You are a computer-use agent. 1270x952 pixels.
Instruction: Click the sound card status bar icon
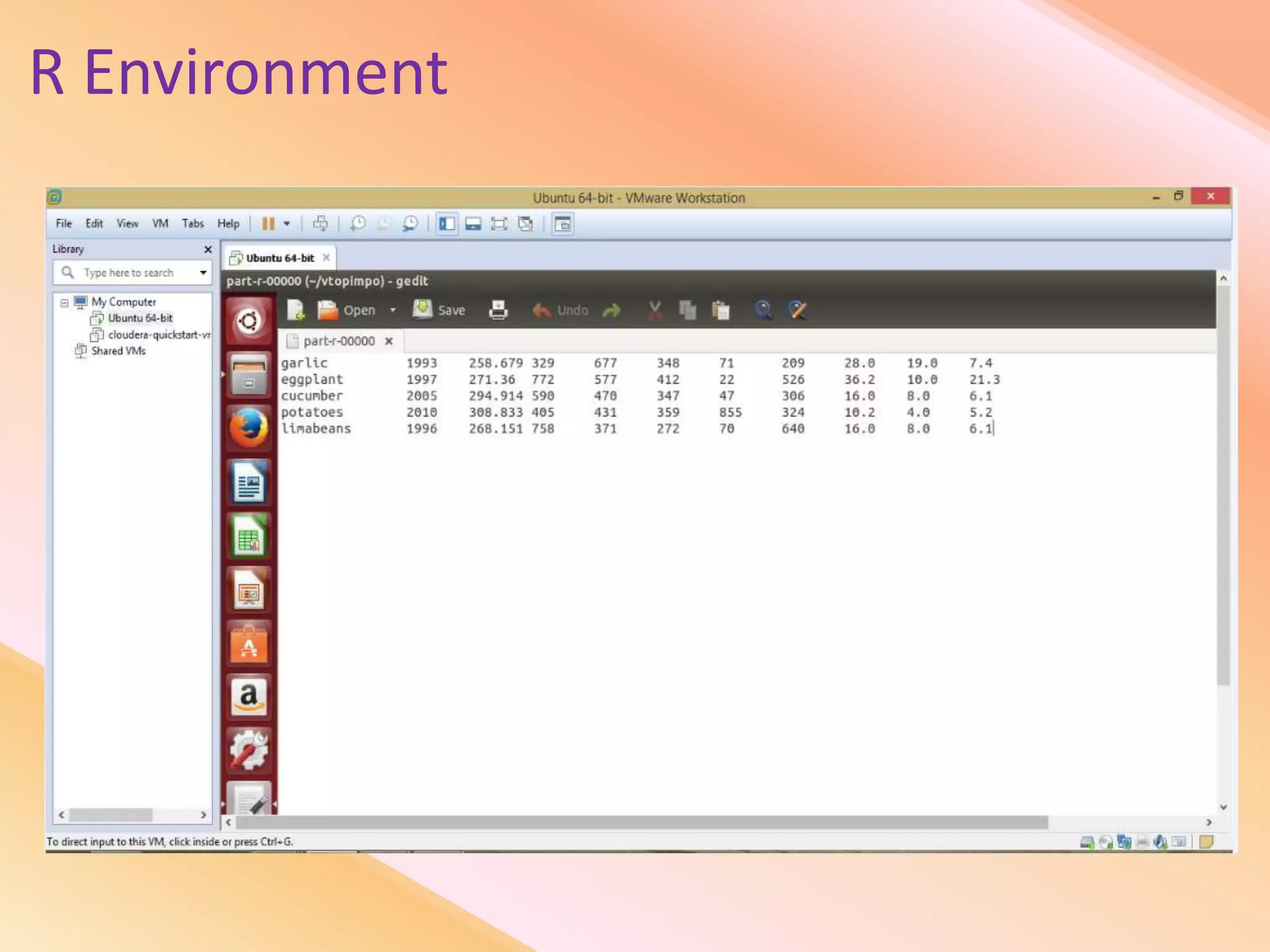coord(1160,842)
